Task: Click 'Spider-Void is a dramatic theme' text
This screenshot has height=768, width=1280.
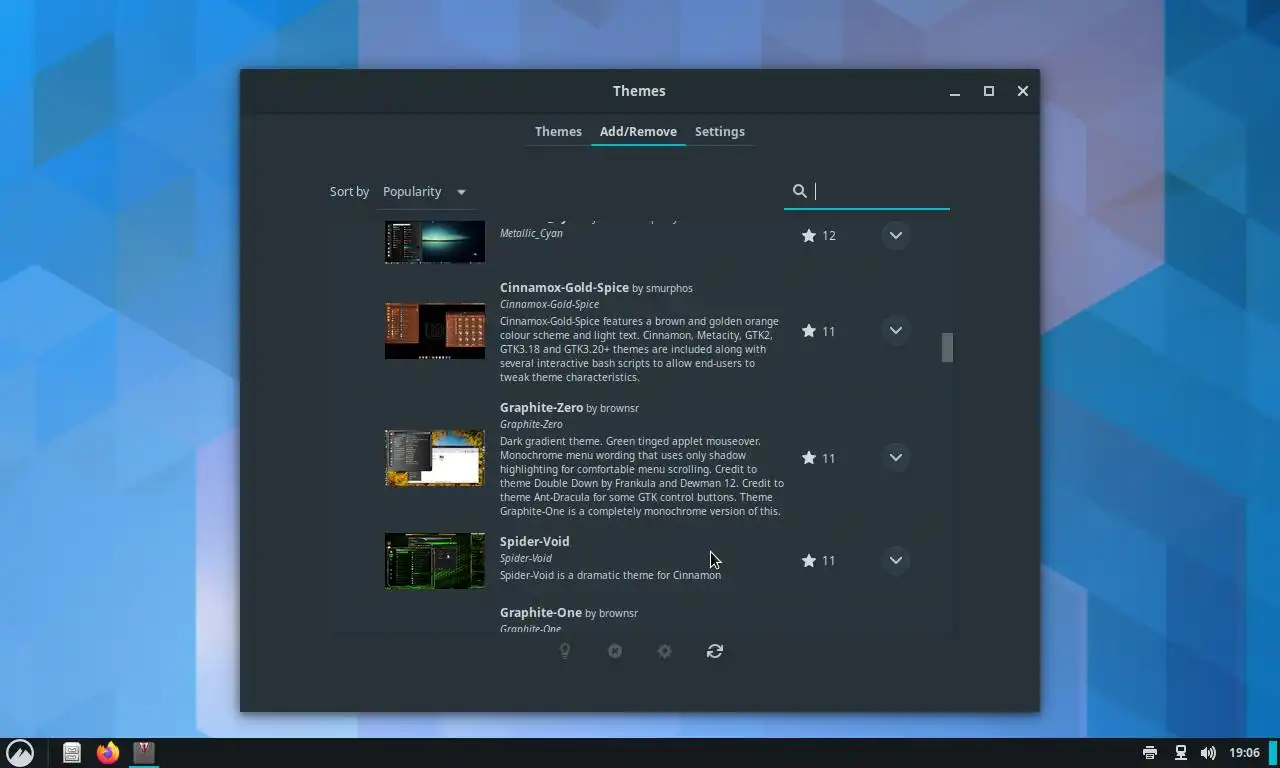Action: [610, 575]
